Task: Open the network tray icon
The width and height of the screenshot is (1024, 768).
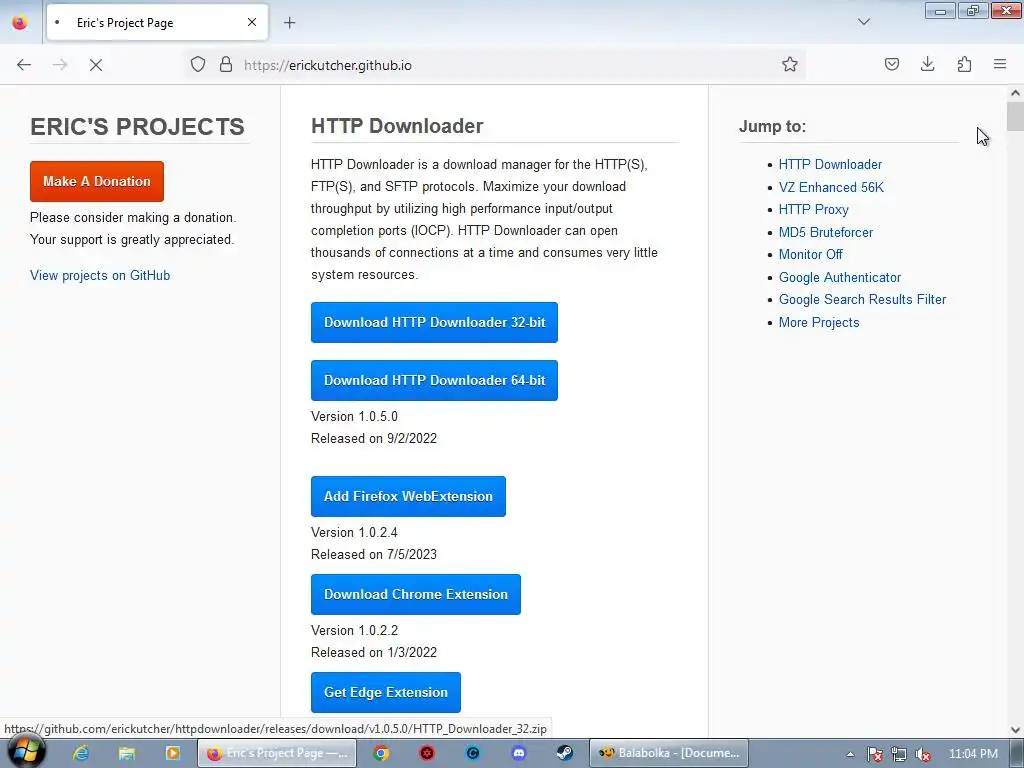Action: pyautogui.click(x=899, y=754)
